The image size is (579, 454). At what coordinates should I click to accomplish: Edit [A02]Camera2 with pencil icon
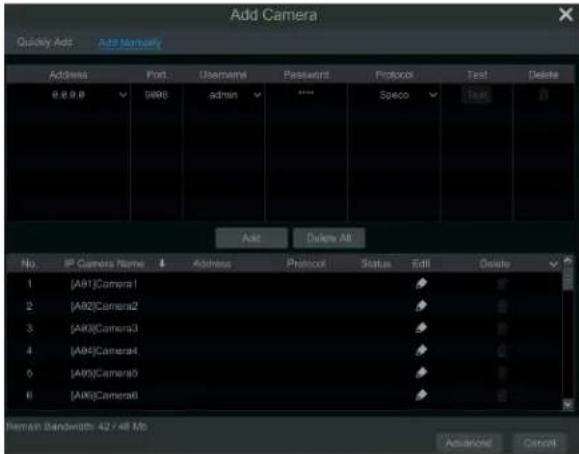pos(421,306)
